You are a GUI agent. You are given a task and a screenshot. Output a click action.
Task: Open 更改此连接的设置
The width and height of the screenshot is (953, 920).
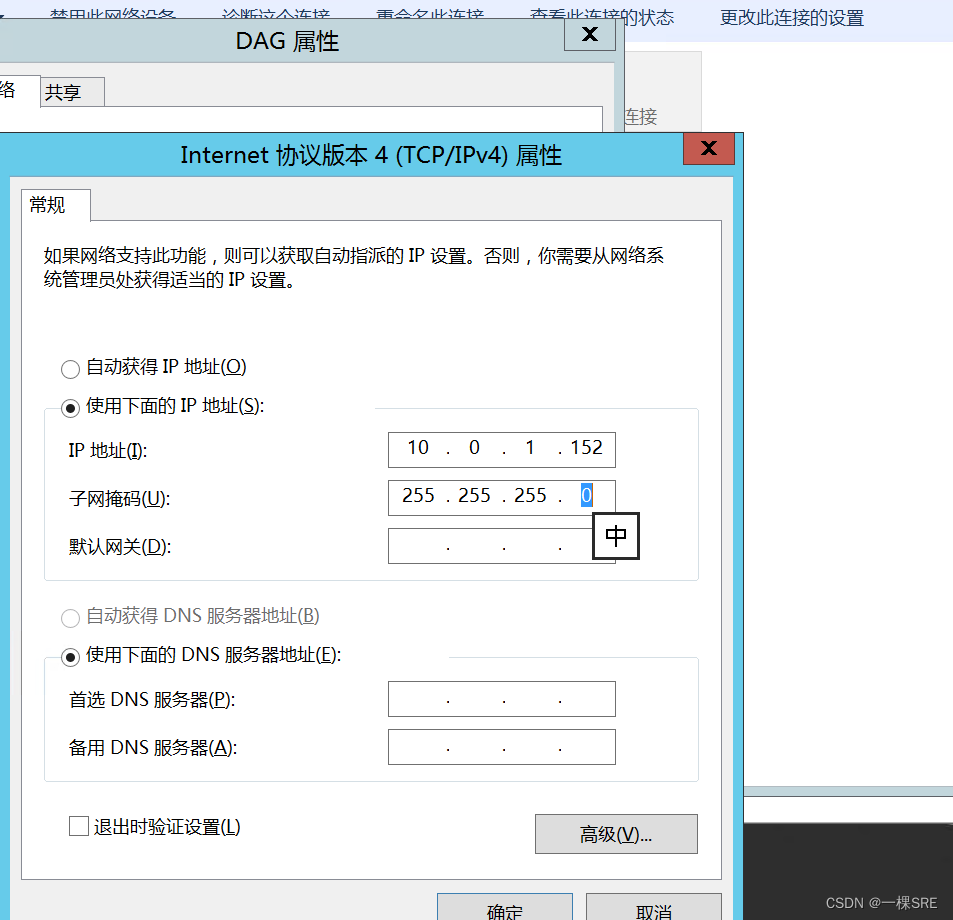pos(790,17)
